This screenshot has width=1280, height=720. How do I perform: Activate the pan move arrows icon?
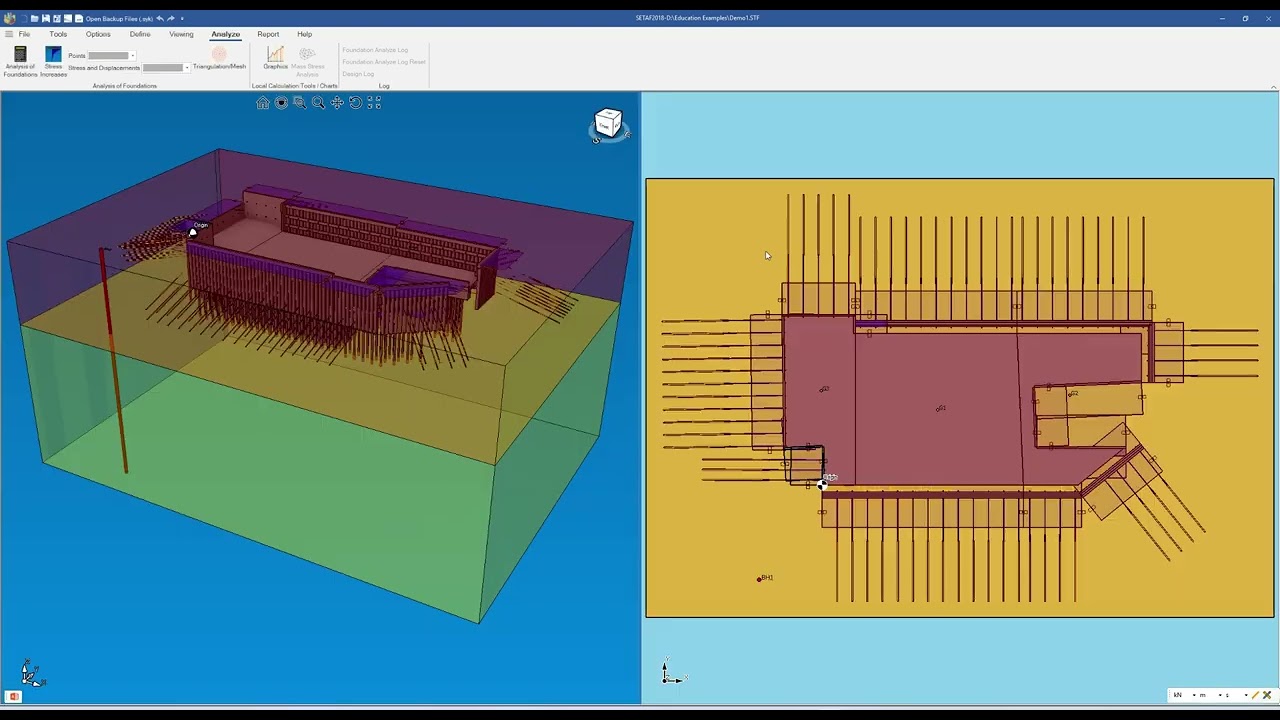(x=337, y=103)
